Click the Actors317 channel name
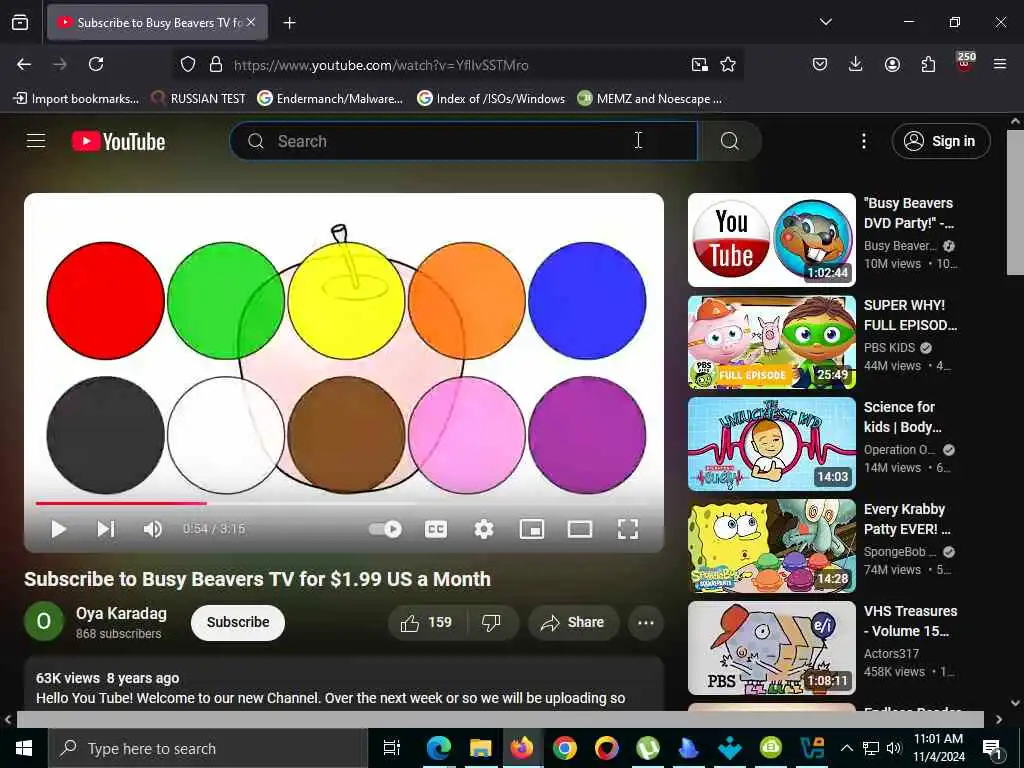Viewport: 1024px width, 768px height. tap(891, 653)
